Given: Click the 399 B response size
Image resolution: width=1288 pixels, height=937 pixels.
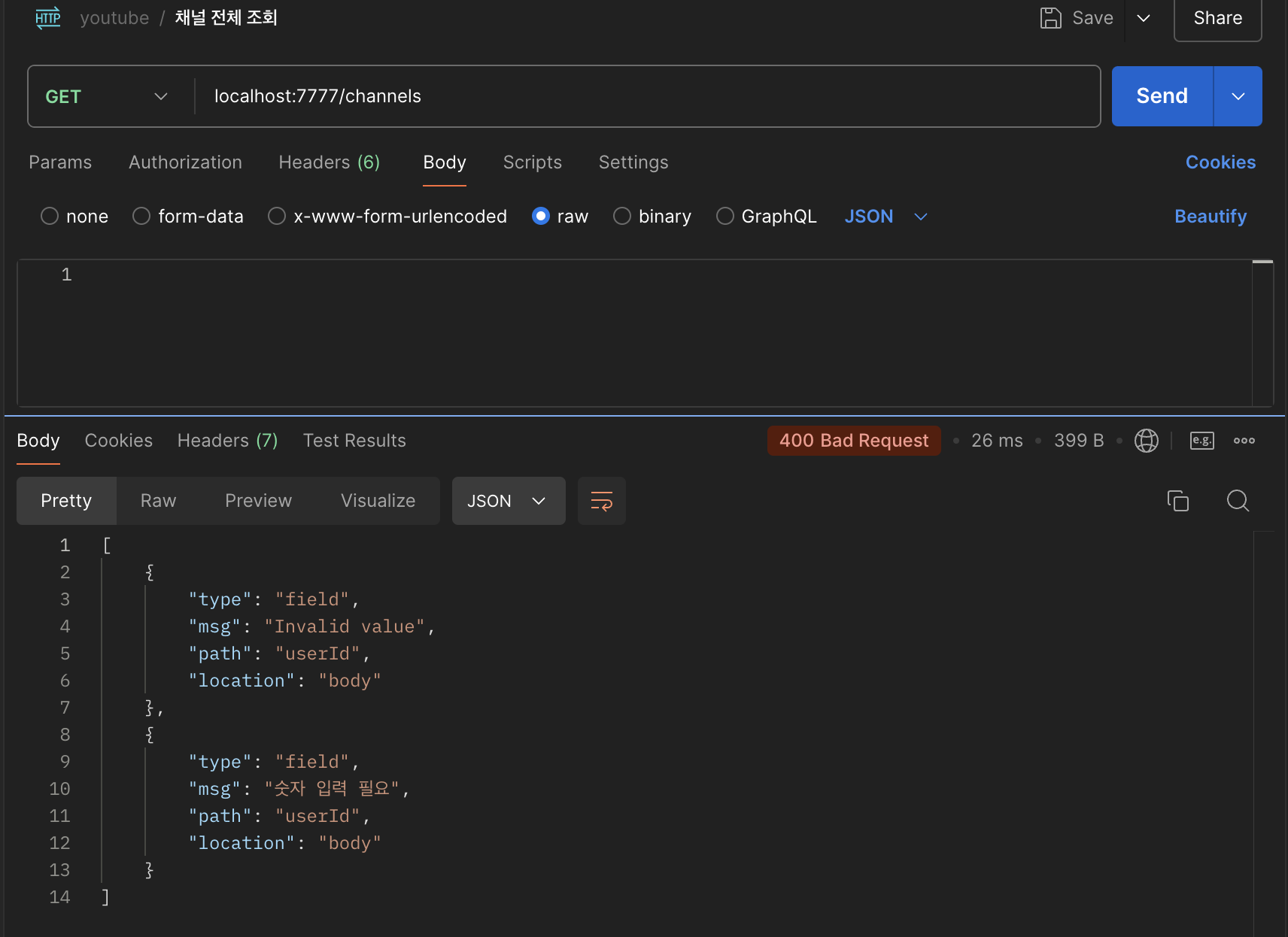Looking at the screenshot, I should (1079, 441).
